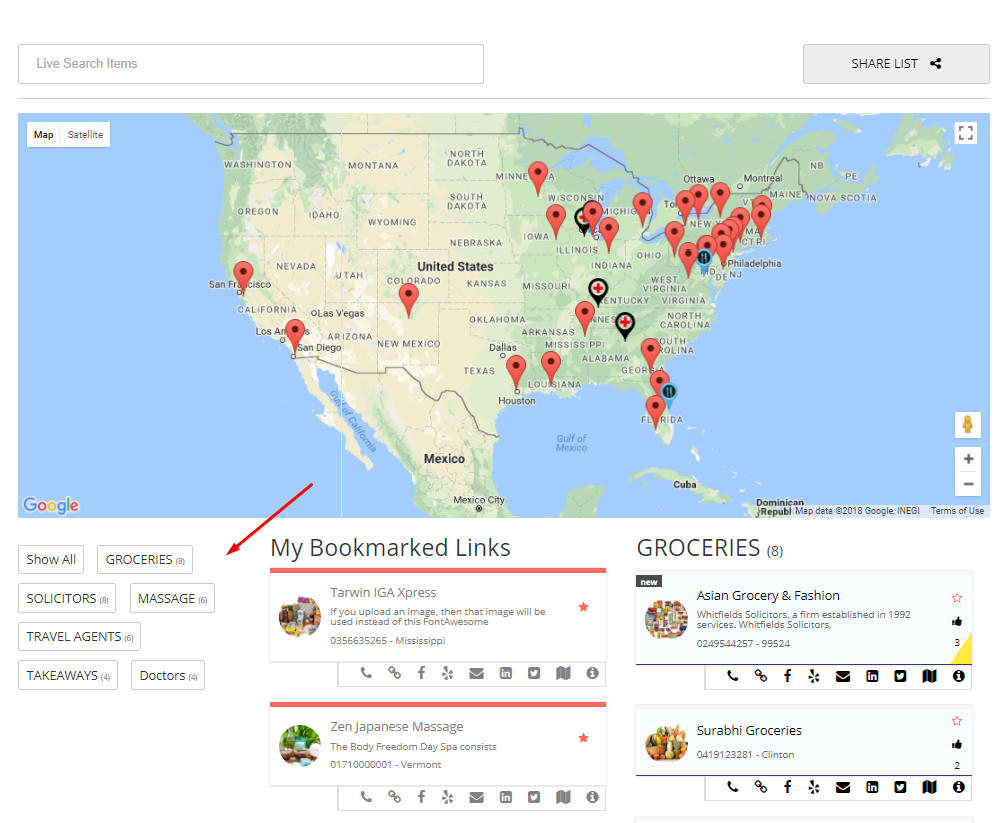Select the Show All filter button
The image size is (1003, 823).
click(51, 560)
